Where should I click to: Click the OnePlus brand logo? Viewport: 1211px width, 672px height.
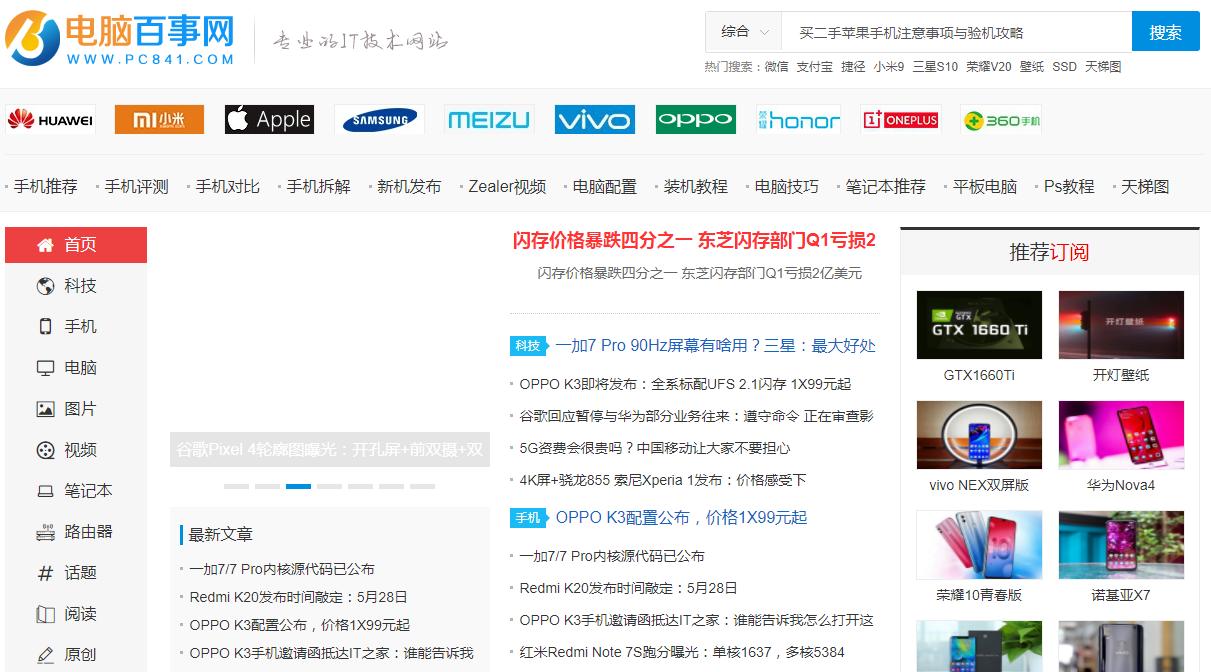(900, 118)
